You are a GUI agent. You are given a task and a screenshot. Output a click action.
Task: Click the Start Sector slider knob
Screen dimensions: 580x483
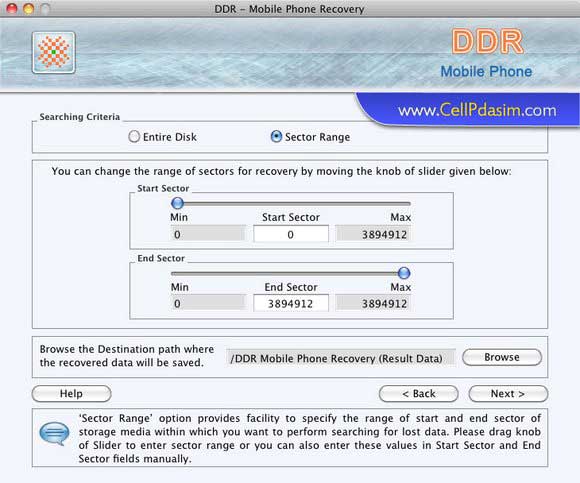(178, 203)
